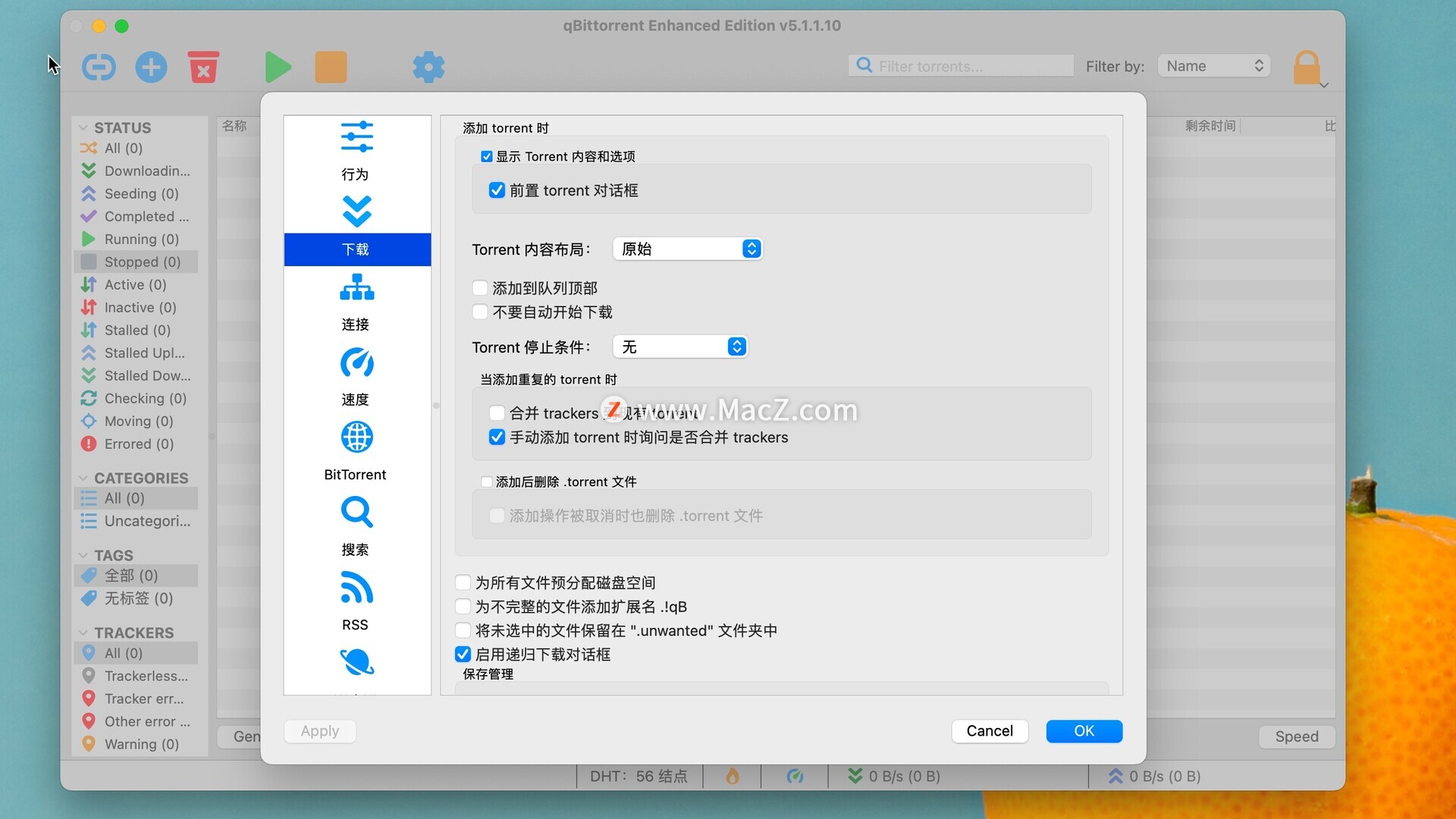
Task: Enable 添加后删除 .torrent 文件 checkbox
Action: pos(487,482)
